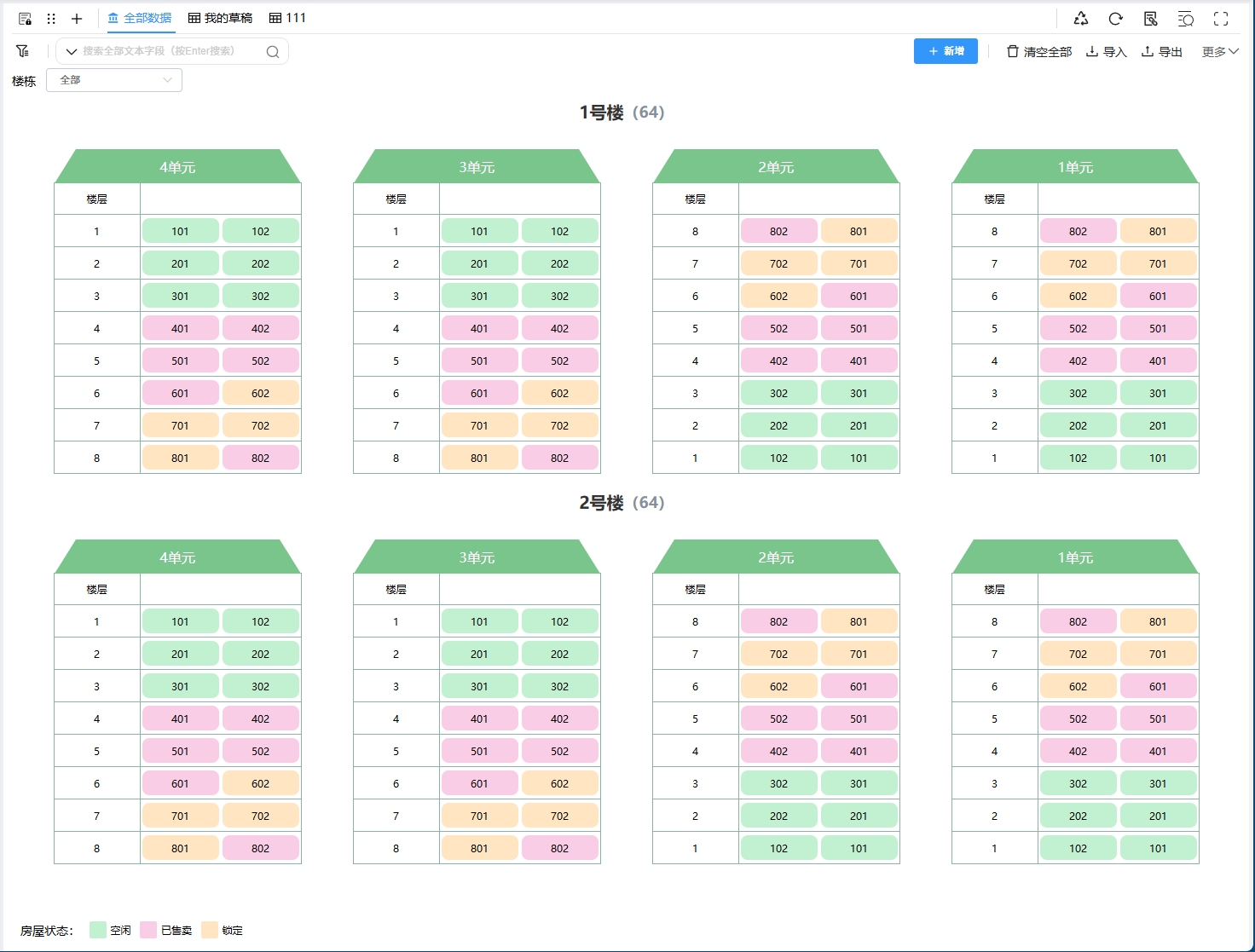This screenshot has width=1255, height=952.
Task: Click the 导出 export link
Action: pos(1161,51)
